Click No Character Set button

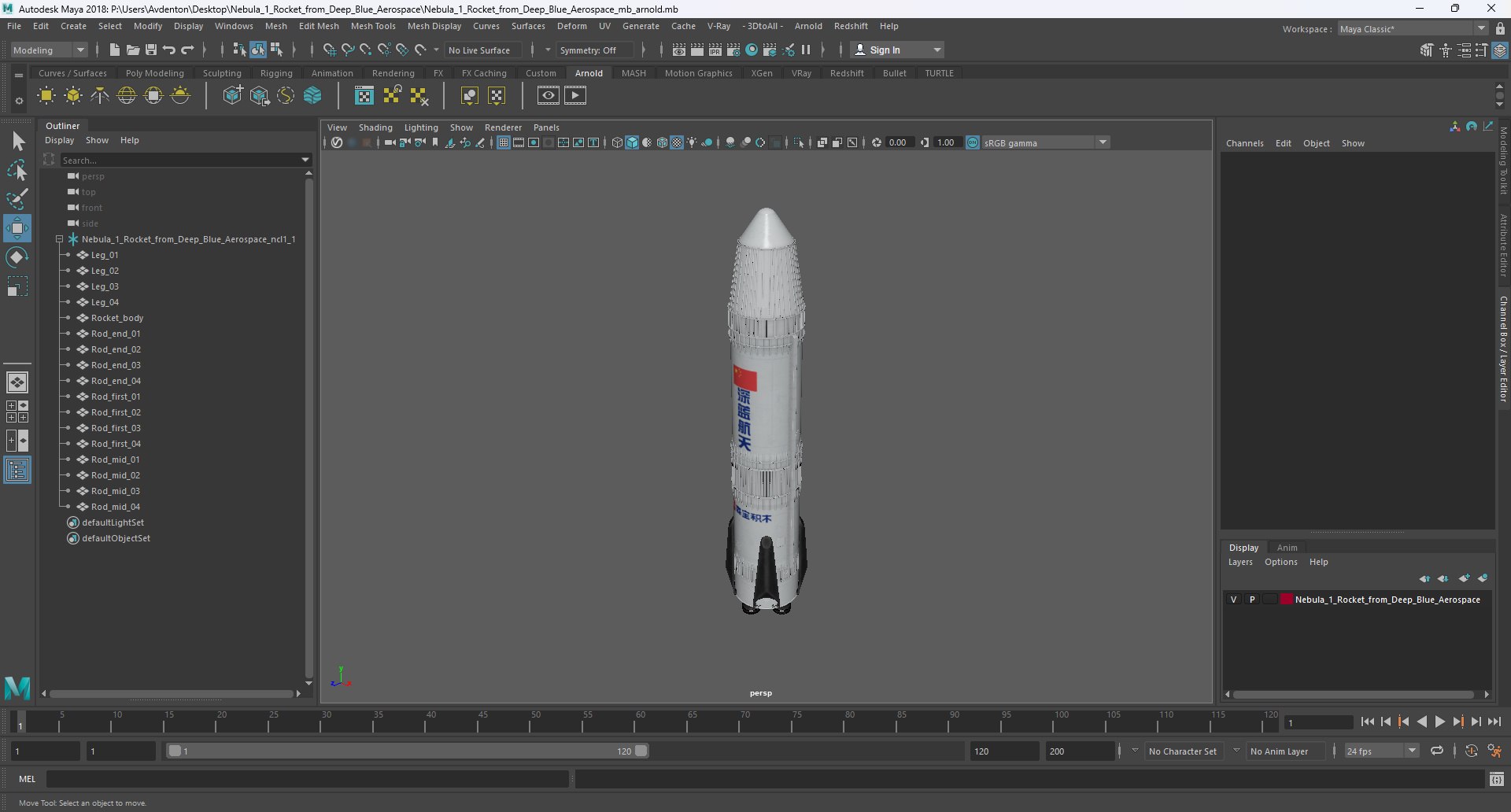click(x=1182, y=751)
